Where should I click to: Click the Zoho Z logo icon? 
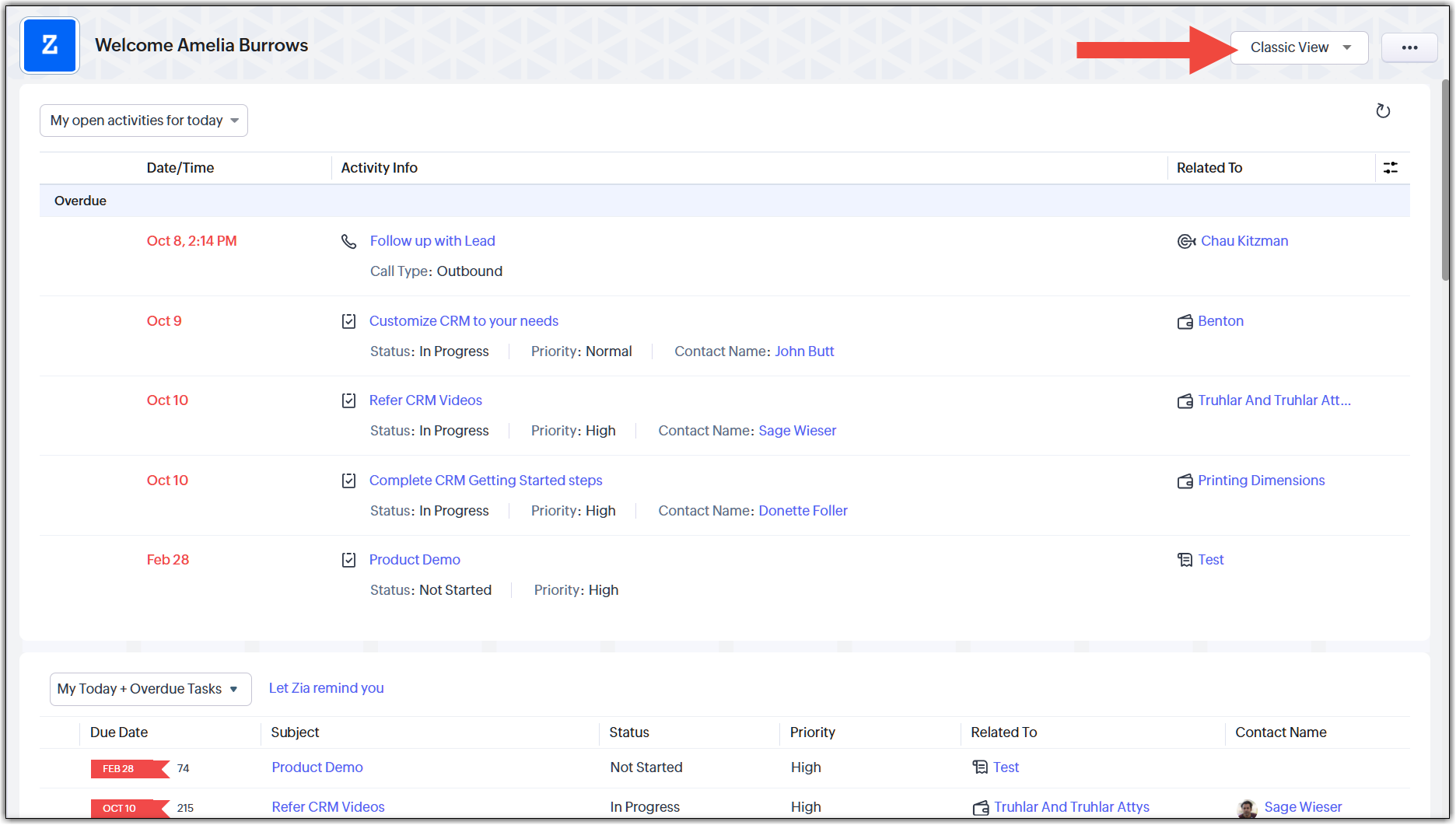click(50, 46)
